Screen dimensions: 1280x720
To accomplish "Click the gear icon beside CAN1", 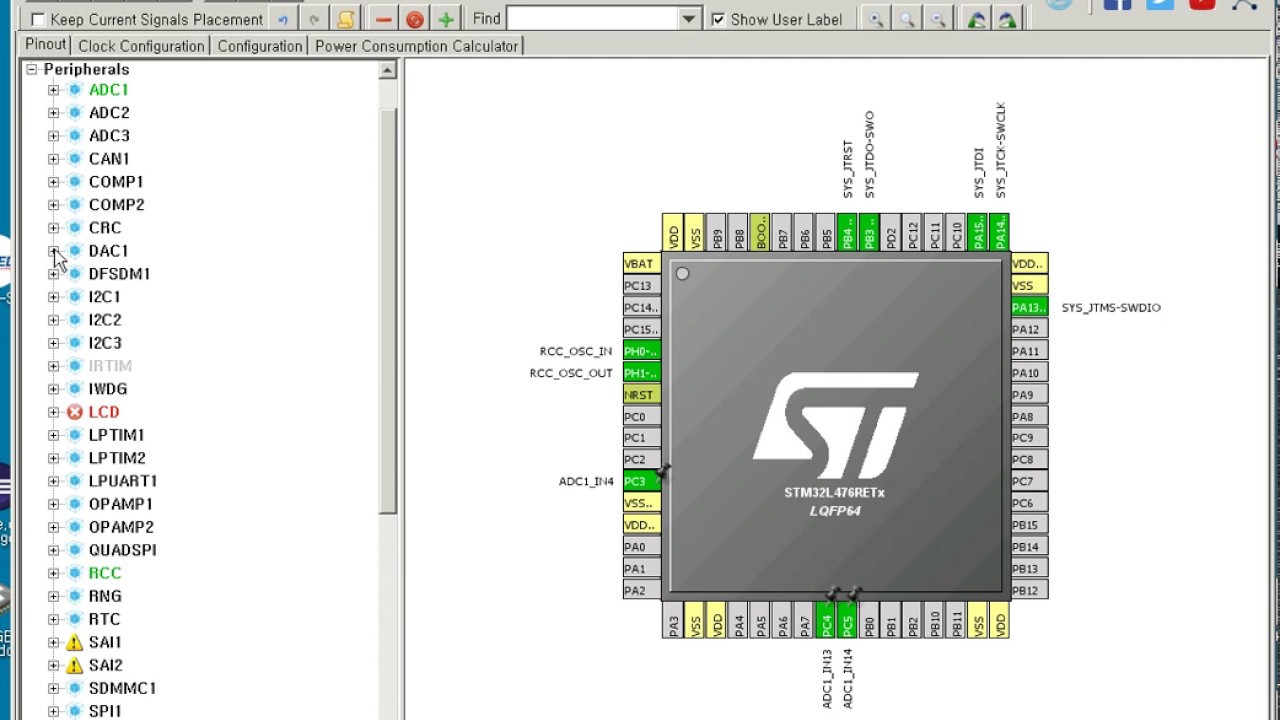I will click(75, 159).
